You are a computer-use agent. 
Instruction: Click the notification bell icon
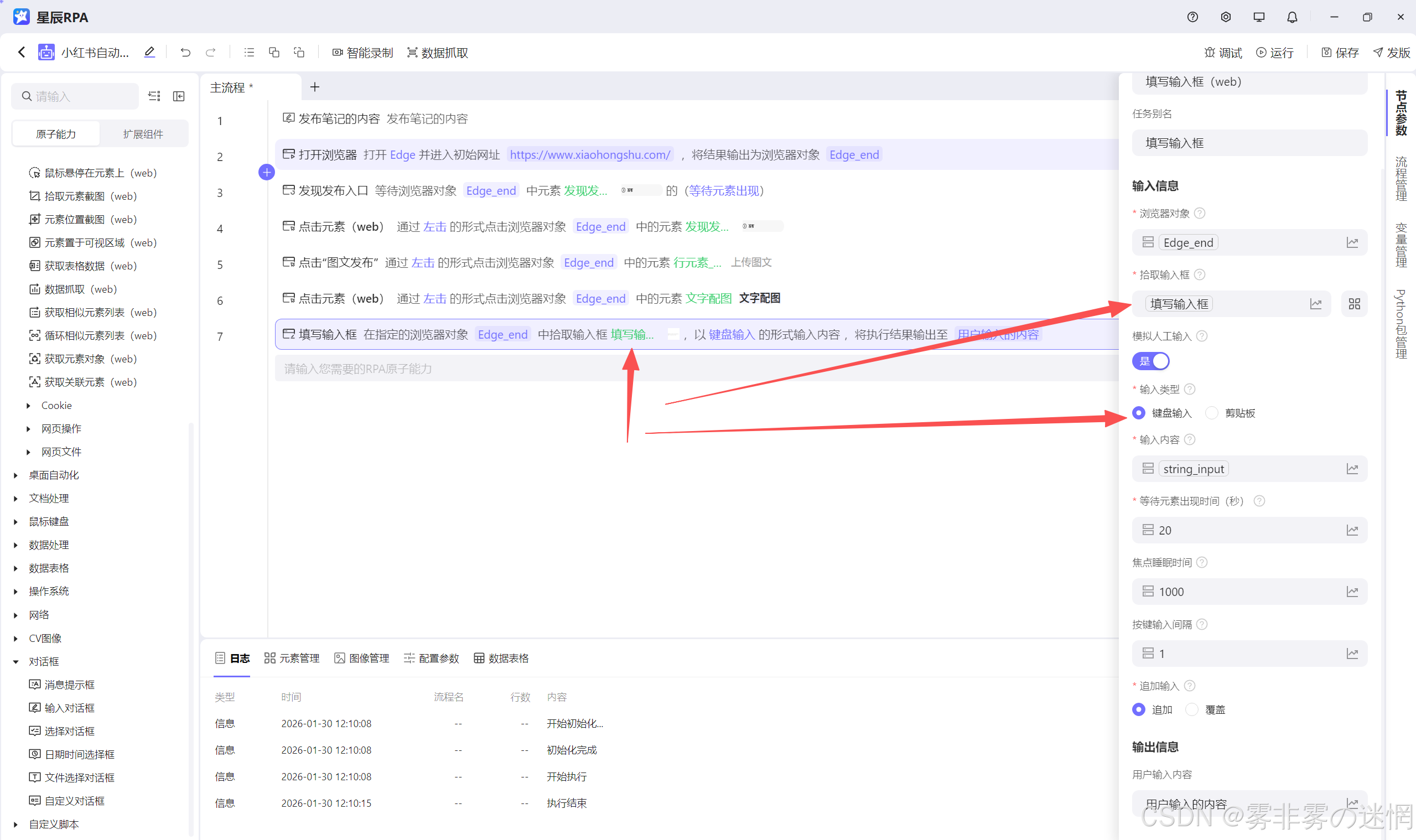pos(1291,18)
